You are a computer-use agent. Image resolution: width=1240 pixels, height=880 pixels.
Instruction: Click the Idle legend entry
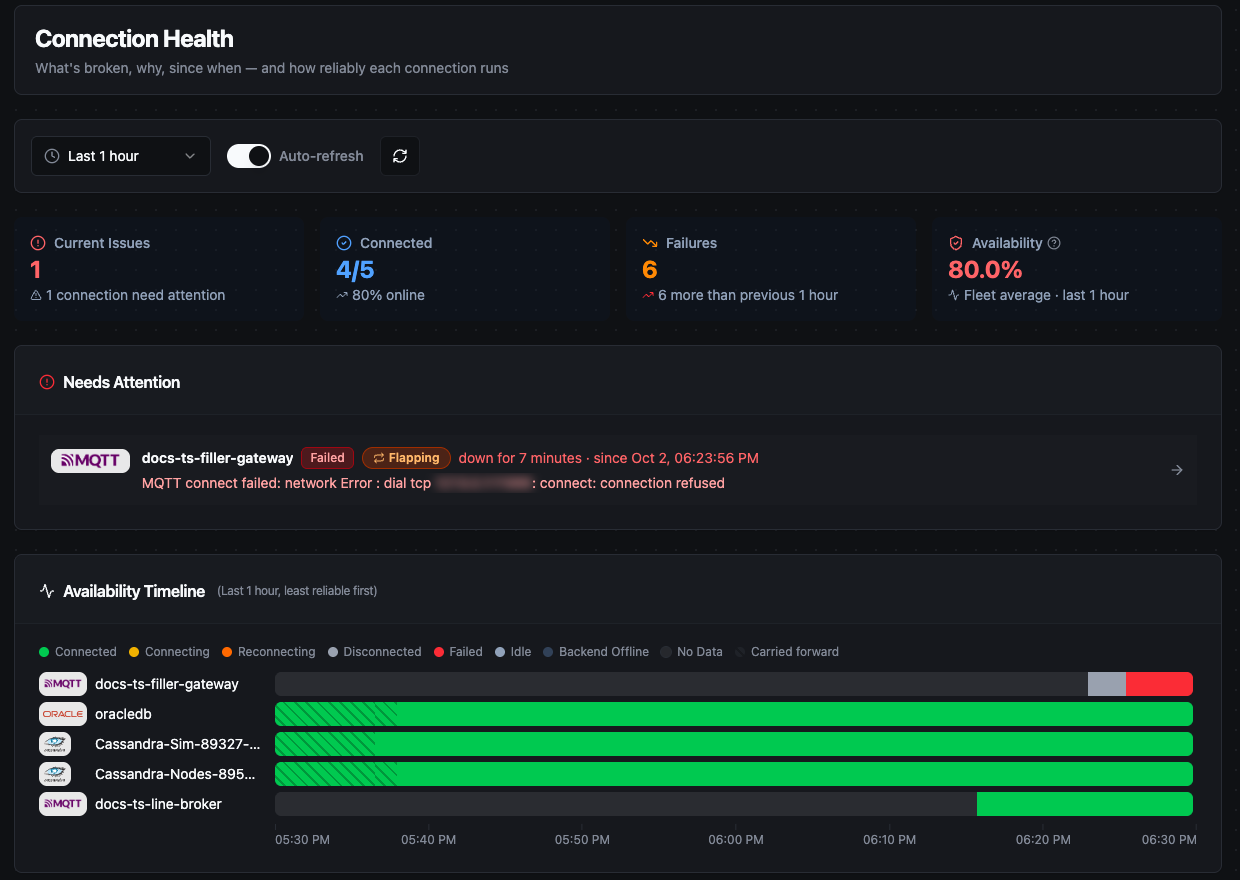point(513,652)
